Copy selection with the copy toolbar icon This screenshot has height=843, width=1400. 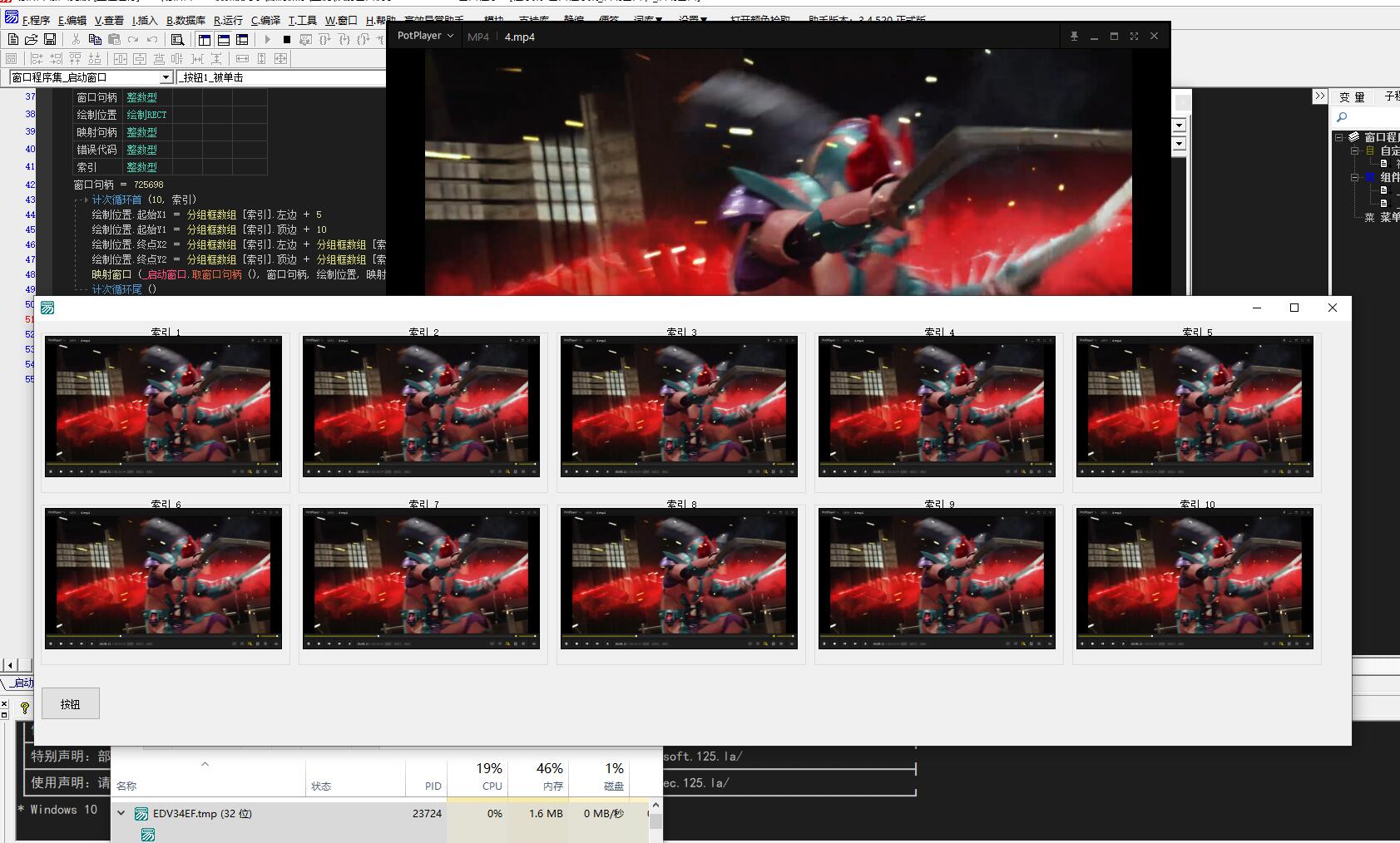[95, 39]
